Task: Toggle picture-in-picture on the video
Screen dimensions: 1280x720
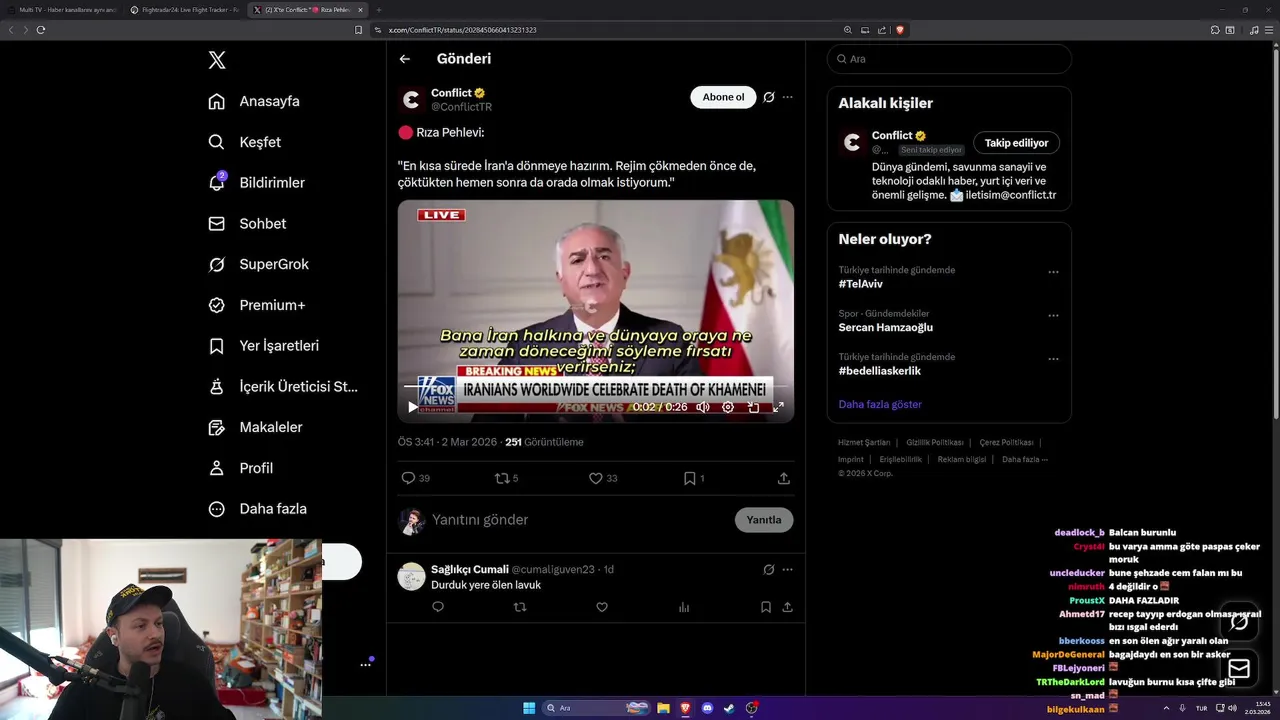Action: 753,407
